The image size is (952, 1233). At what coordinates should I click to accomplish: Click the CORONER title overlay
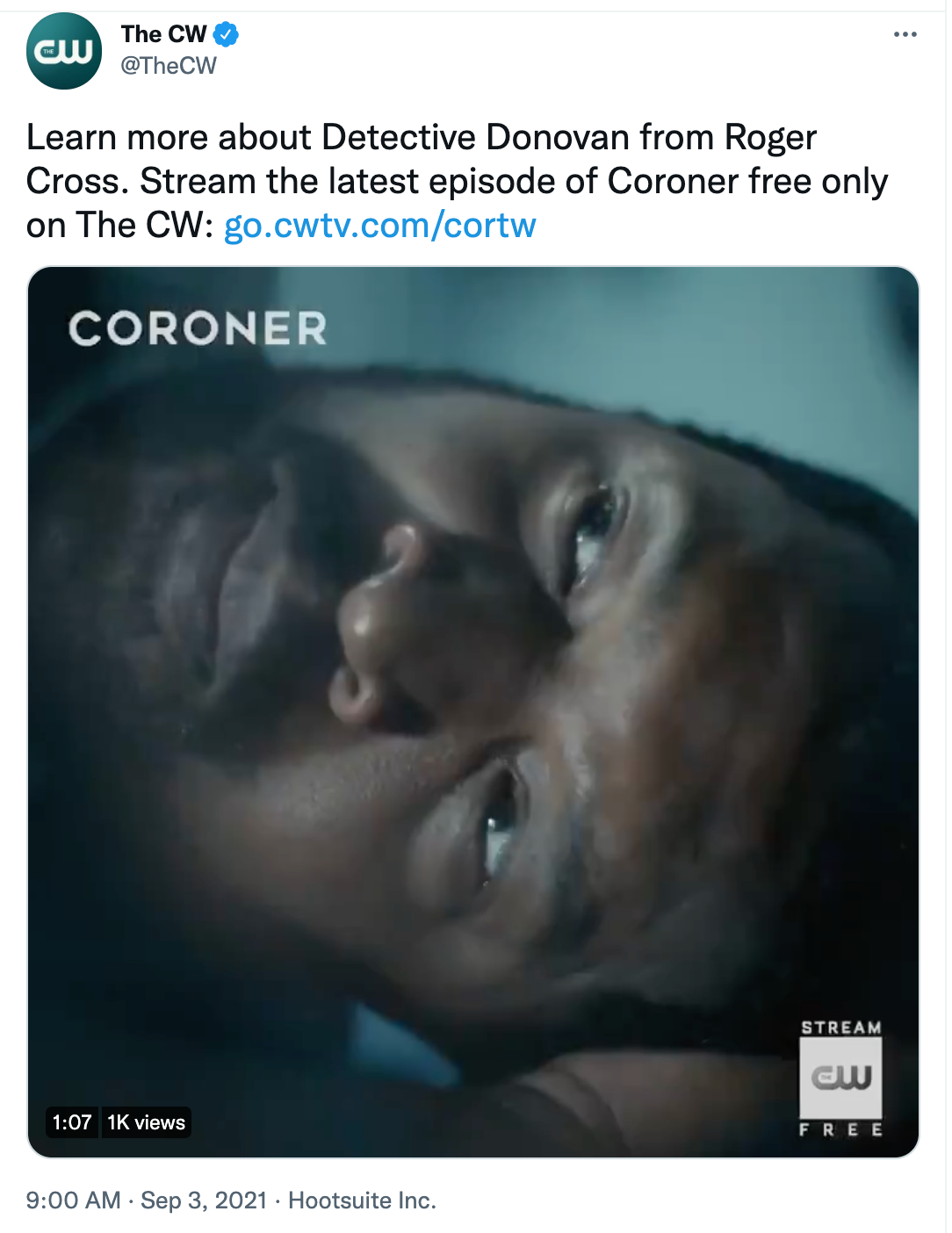click(198, 329)
